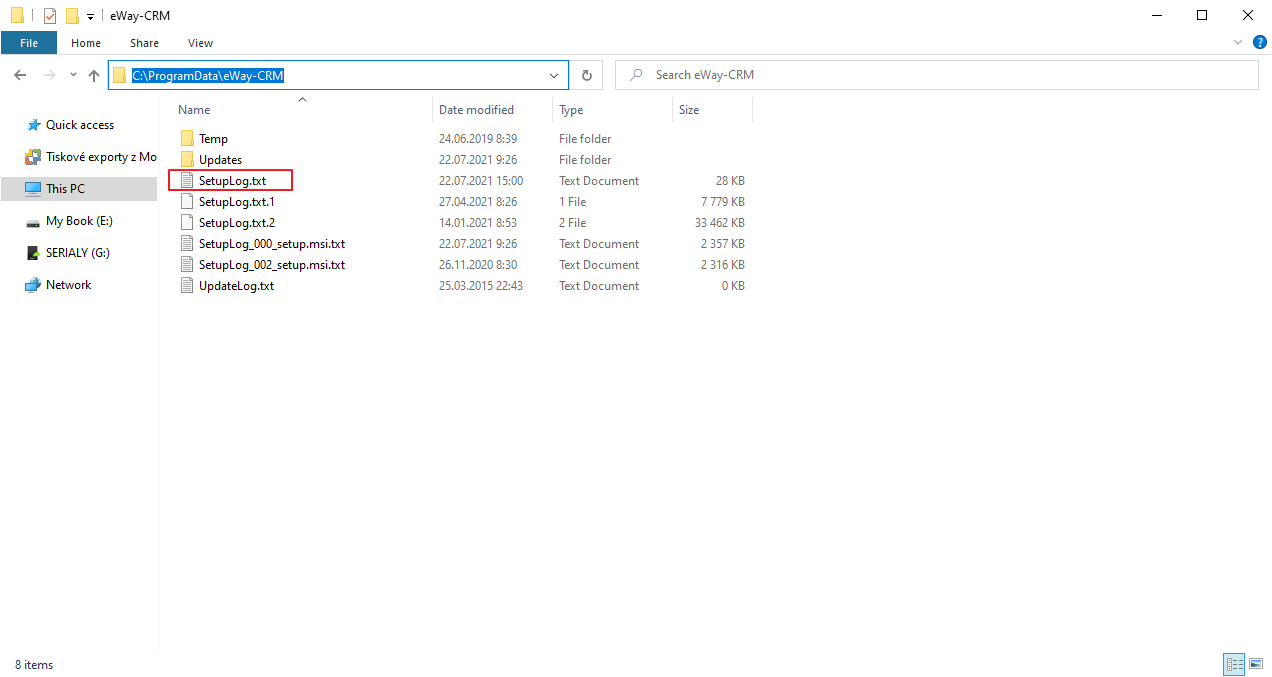Sort by the Type column header
Screen dimensions: 1272x677
coord(571,110)
